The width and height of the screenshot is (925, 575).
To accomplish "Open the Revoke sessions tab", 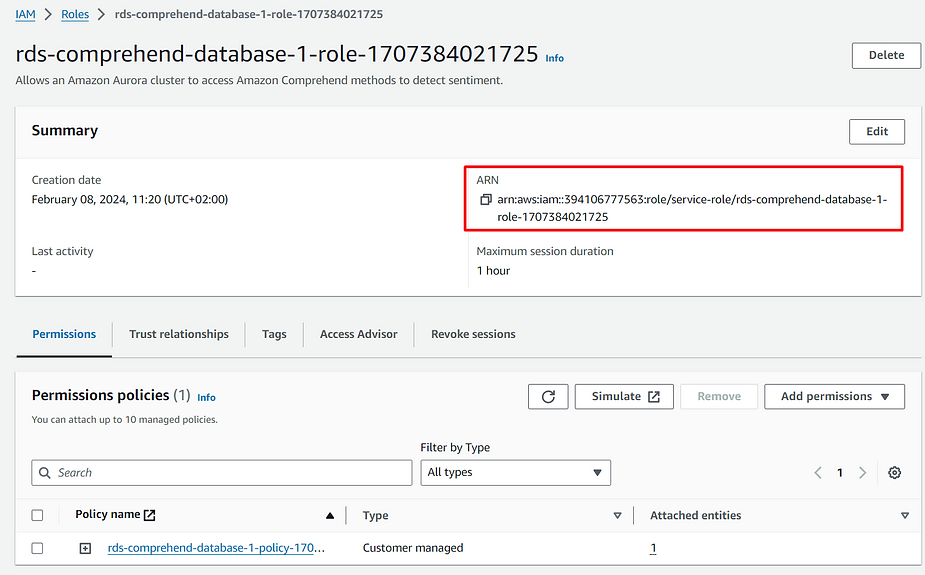I will tap(473, 334).
